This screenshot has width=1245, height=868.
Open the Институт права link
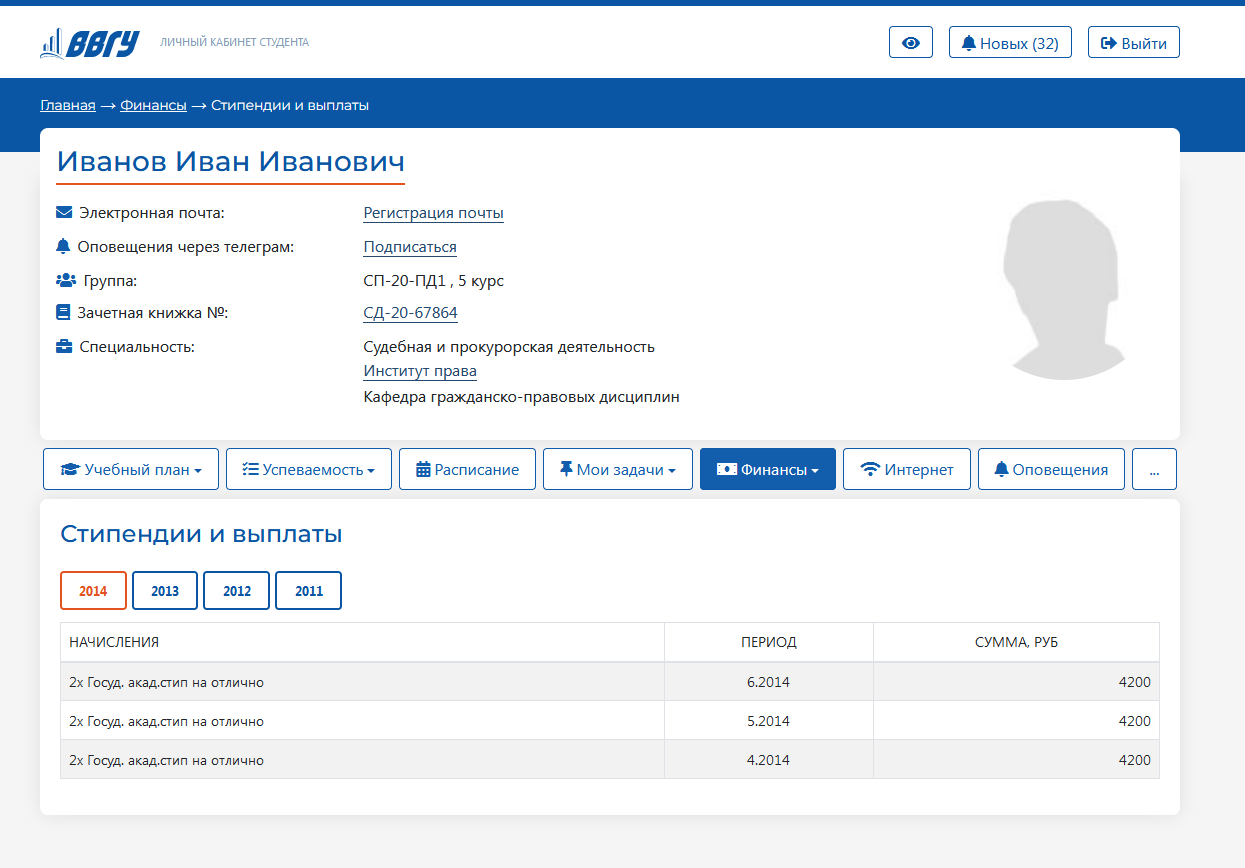(419, 371)
